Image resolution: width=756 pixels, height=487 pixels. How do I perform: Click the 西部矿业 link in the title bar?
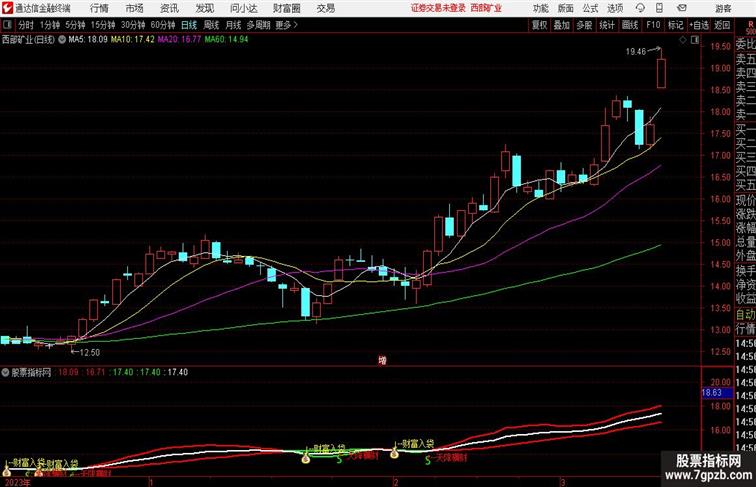[x=486, y=8]
